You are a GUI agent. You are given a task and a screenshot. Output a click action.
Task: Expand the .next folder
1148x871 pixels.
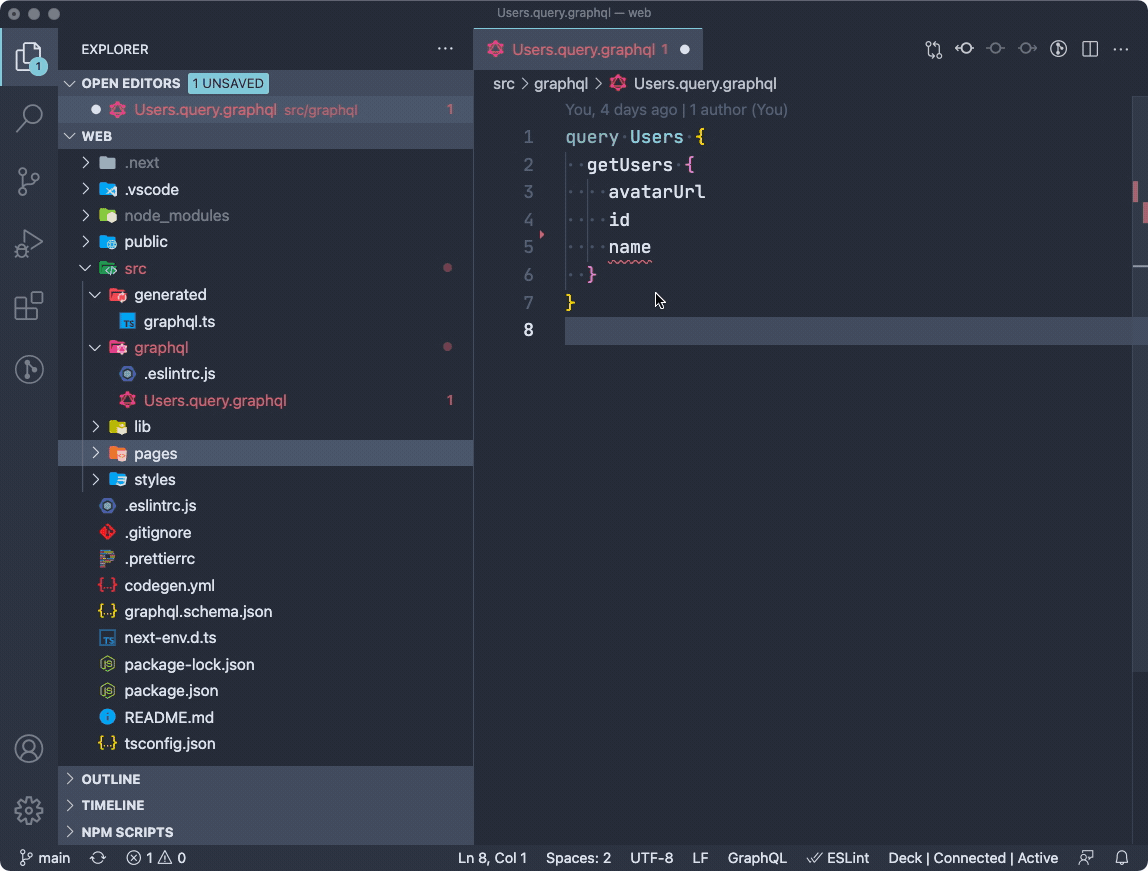tap(86, 162)
